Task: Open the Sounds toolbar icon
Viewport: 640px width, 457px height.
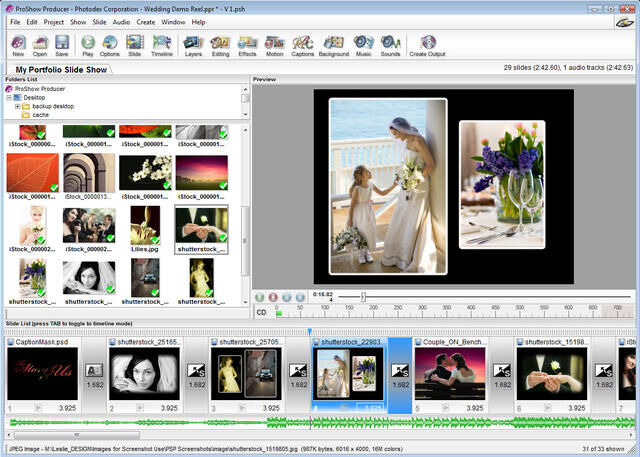Action: [390, 43]
